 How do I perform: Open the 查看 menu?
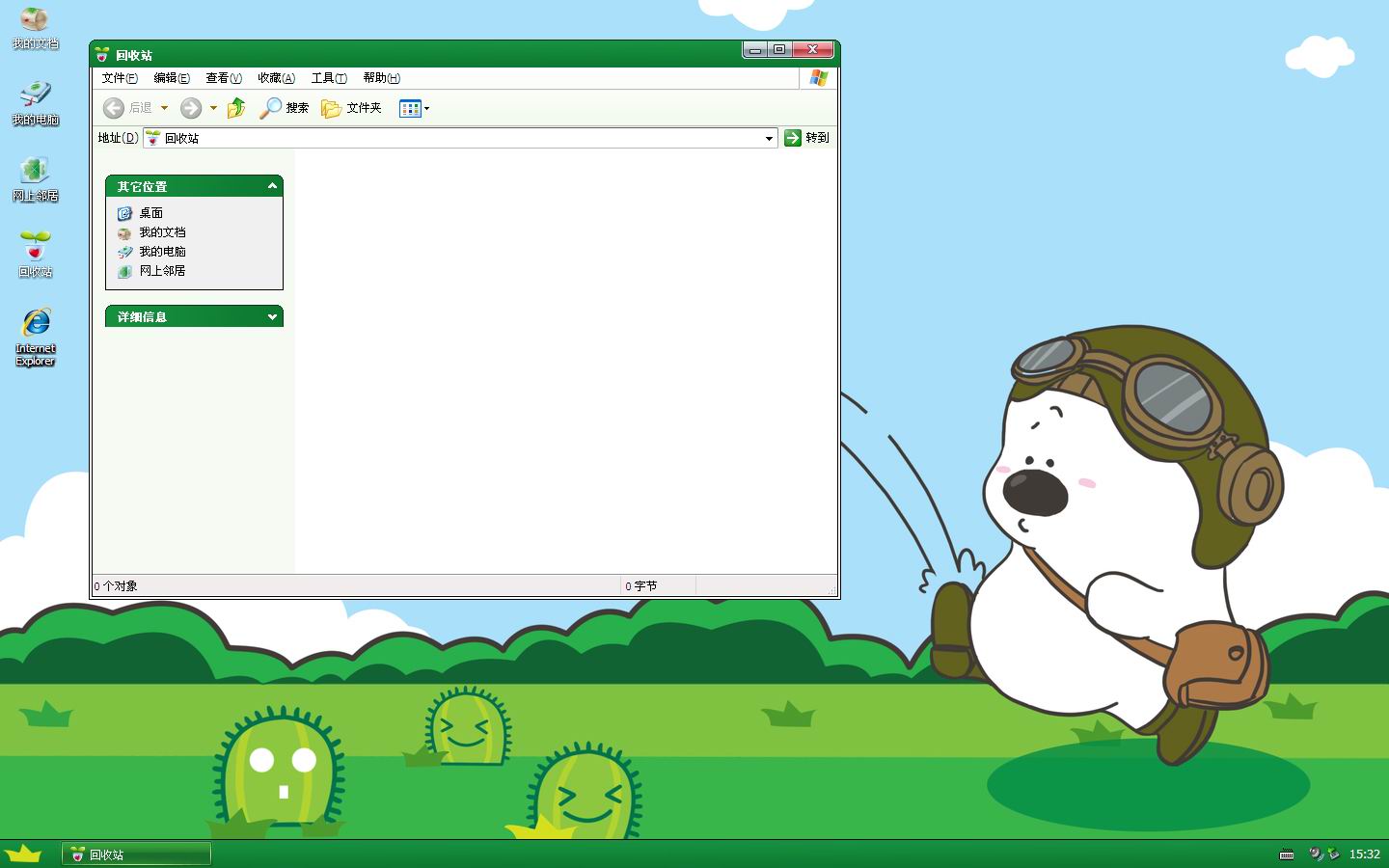[224, 78]
